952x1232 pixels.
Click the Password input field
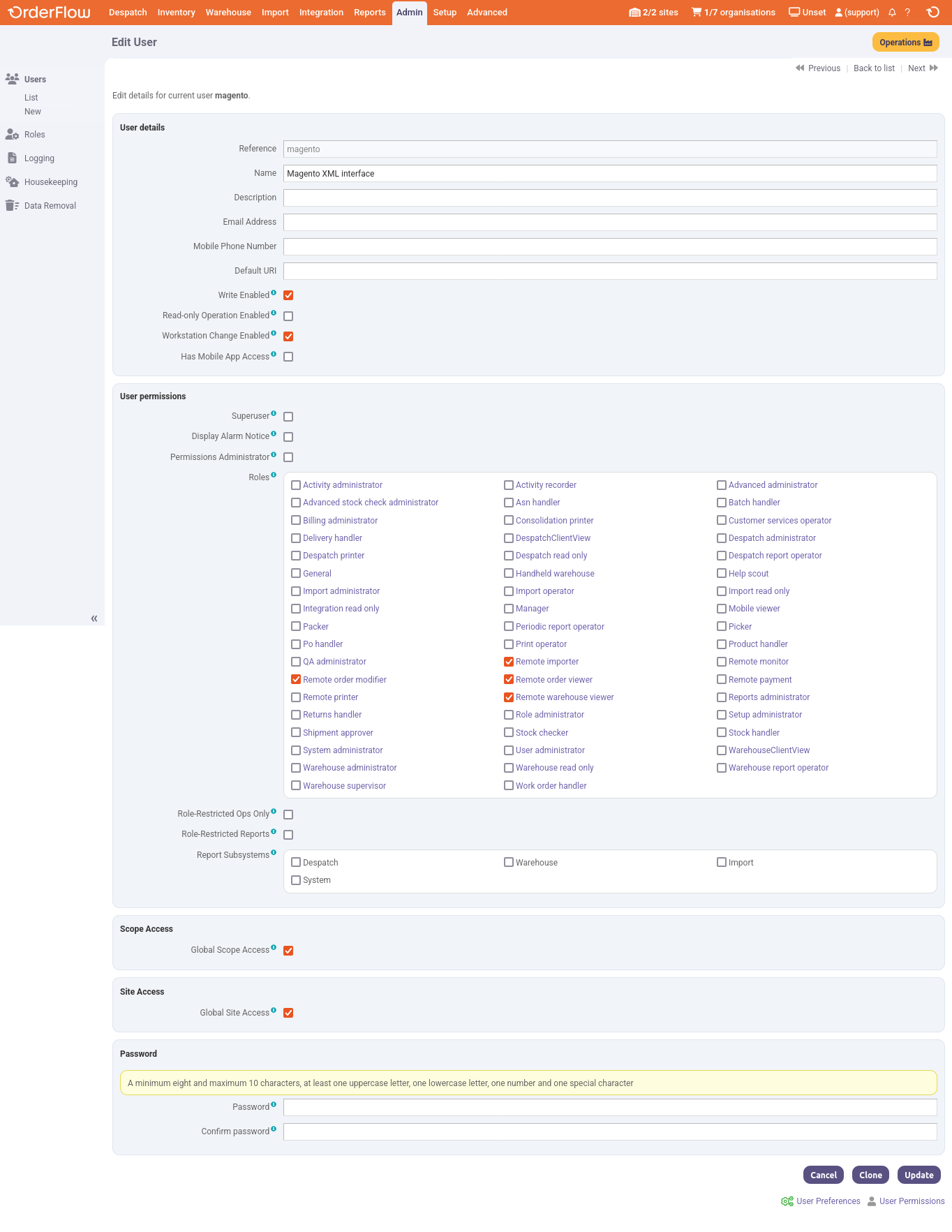pyautogui.click(x=610, y=1107)
